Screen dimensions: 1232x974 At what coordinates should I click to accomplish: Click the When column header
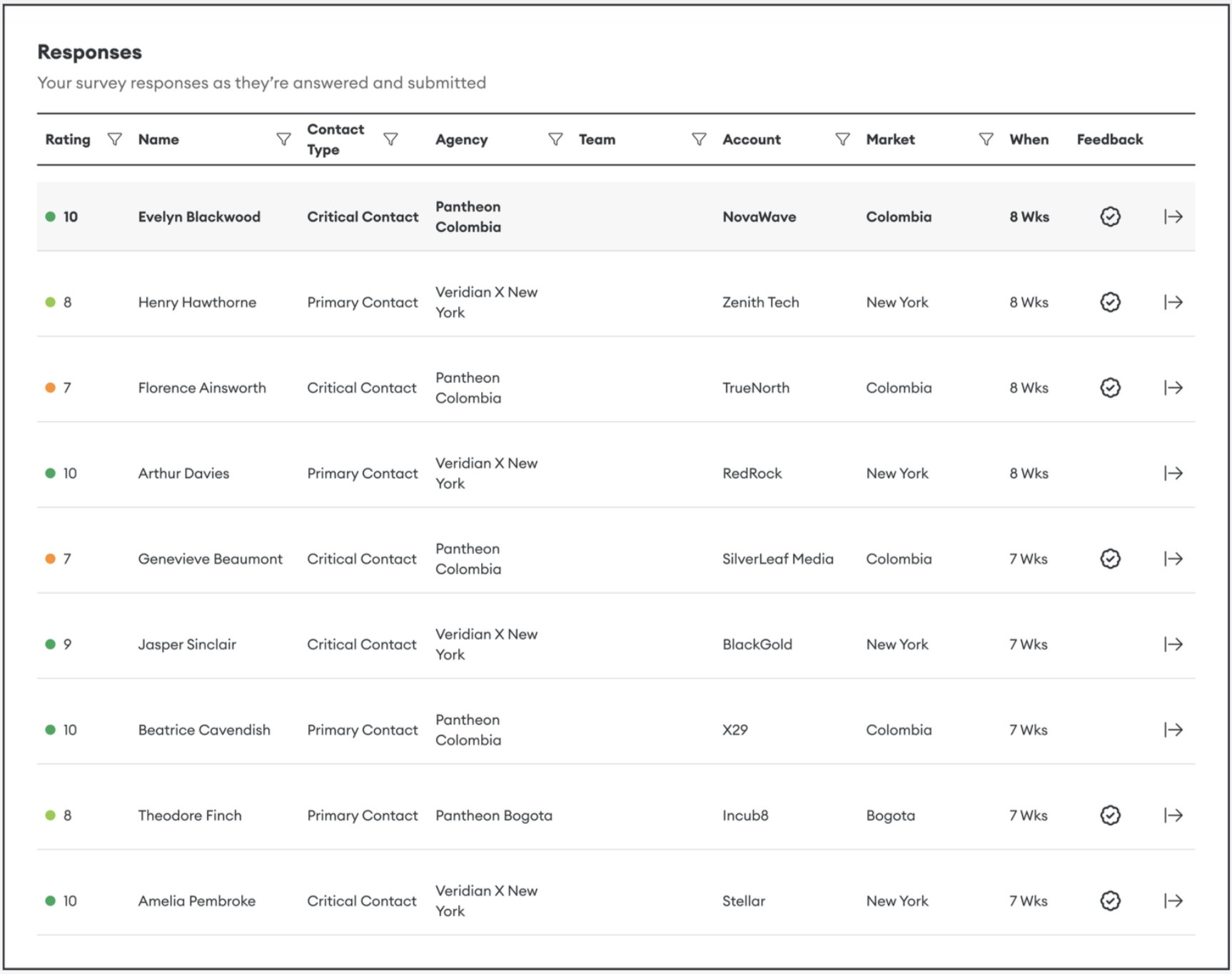coord(1029,139)
